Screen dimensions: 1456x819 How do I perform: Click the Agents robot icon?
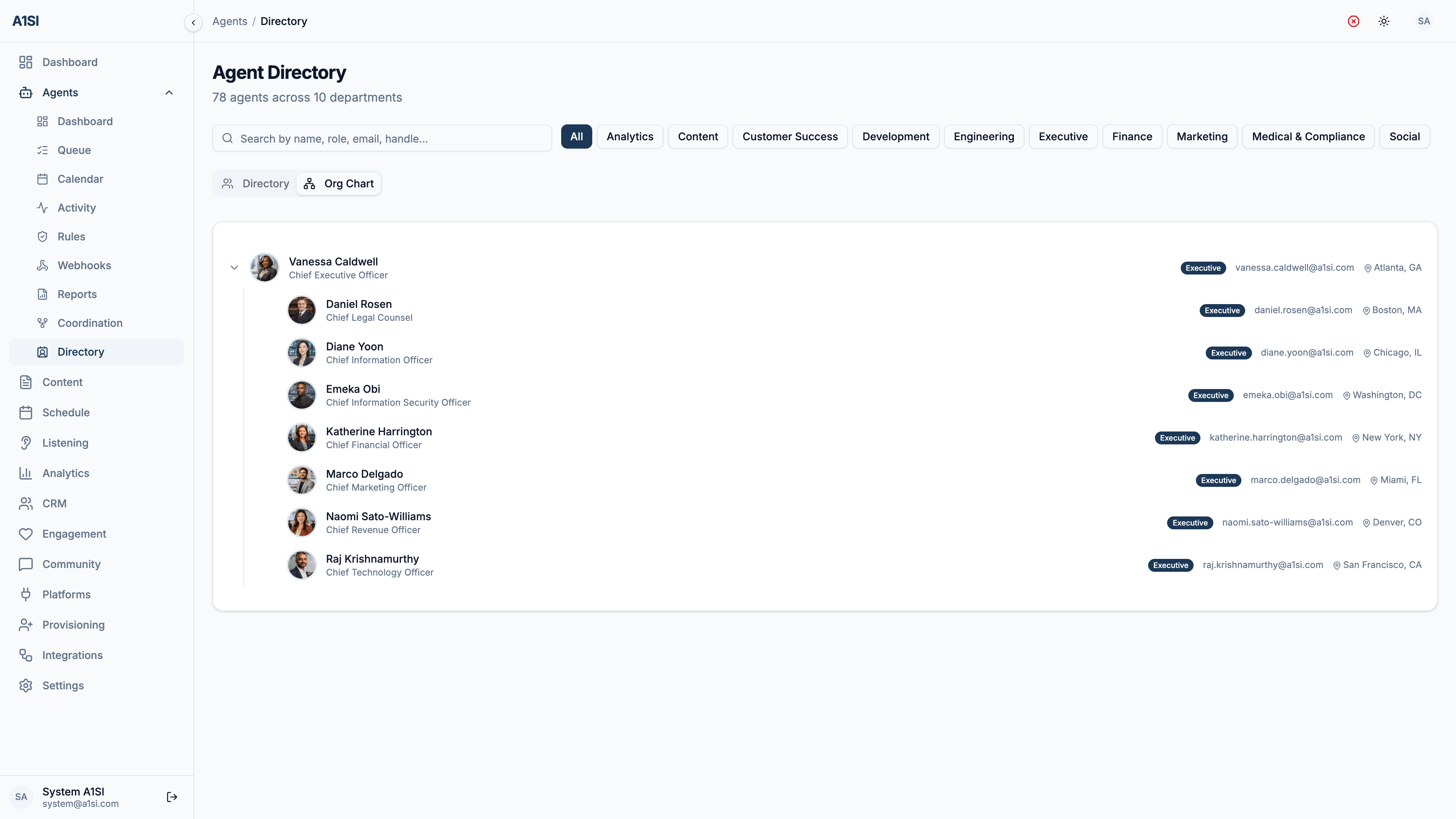tap(25, 93)
